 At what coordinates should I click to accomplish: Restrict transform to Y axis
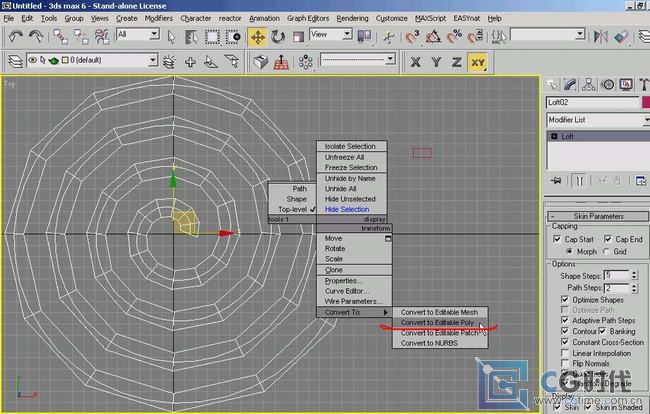pyautogui.click(x=436, y=62)
